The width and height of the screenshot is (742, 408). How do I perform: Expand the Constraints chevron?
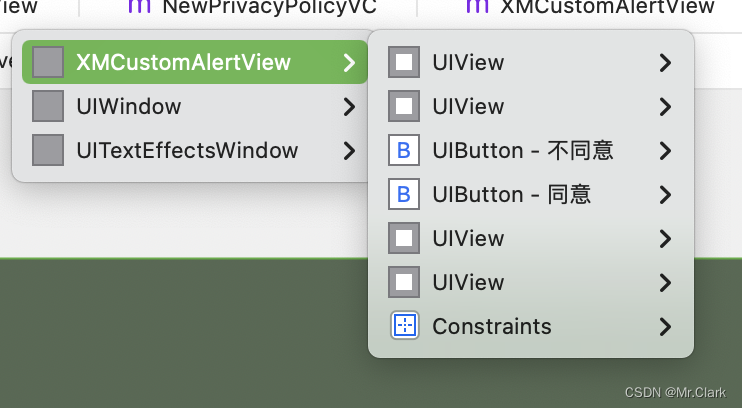pos(665,326)
